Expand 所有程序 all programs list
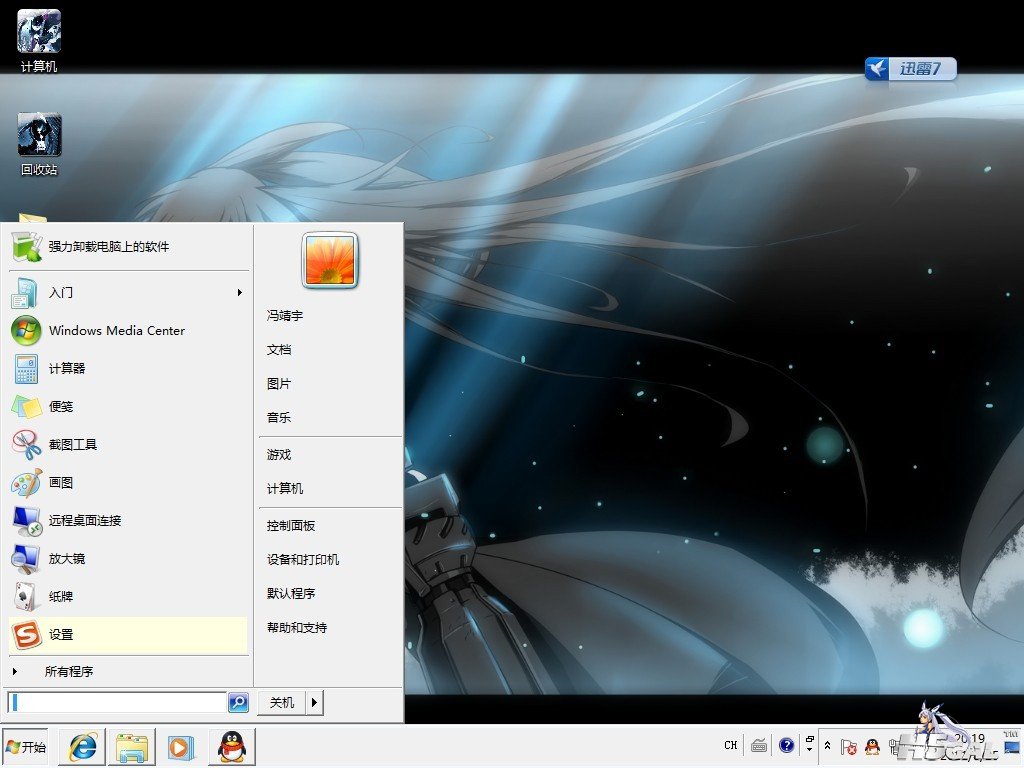Viewport: 1024px width, 768px height. coord(68,672)
